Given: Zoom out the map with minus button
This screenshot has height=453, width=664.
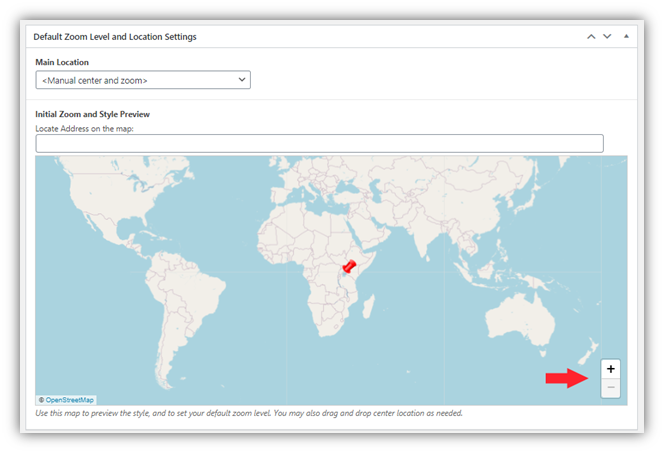Looking at the screenshot, I should tap(610, 387).
